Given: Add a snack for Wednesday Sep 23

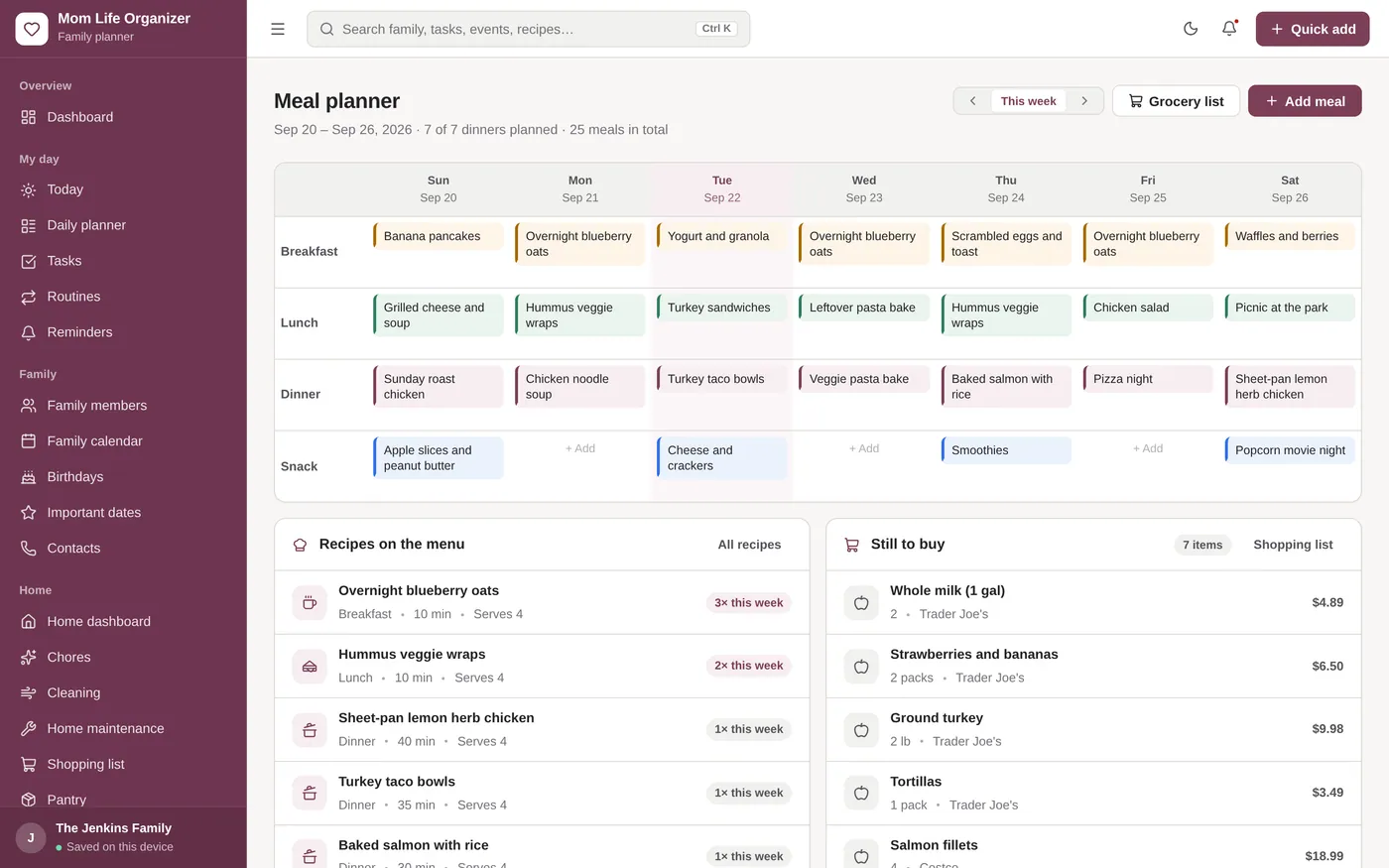Looking at the screenshot, I should (864, 448).
